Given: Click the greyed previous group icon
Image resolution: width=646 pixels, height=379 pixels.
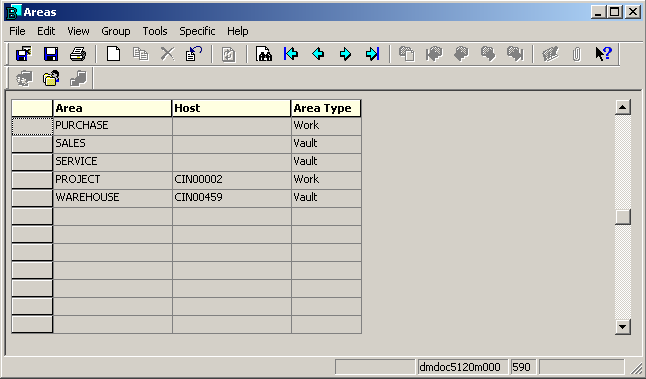Looking at the screenshot, I should pos(461,54).
